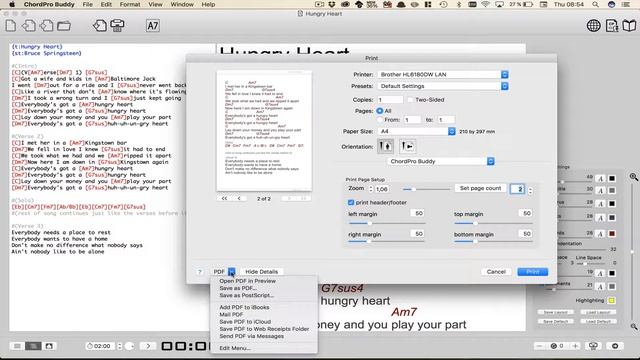Image resolution: width=640 pixels, height=360 pixels.
Task: Open the folder icon in toolbar
Action: 64,26
